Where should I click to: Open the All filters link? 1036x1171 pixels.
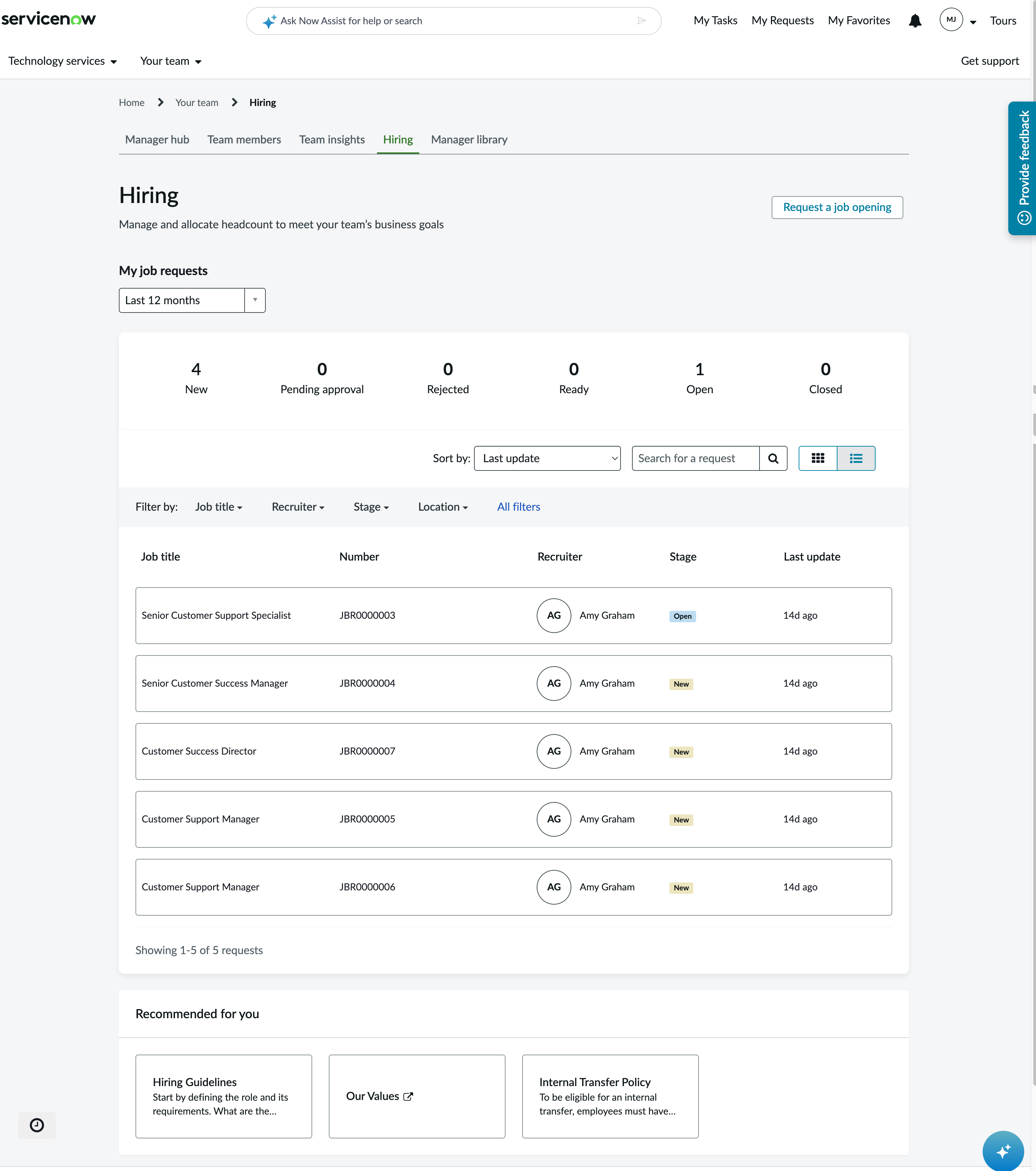[x=519, y=507]
